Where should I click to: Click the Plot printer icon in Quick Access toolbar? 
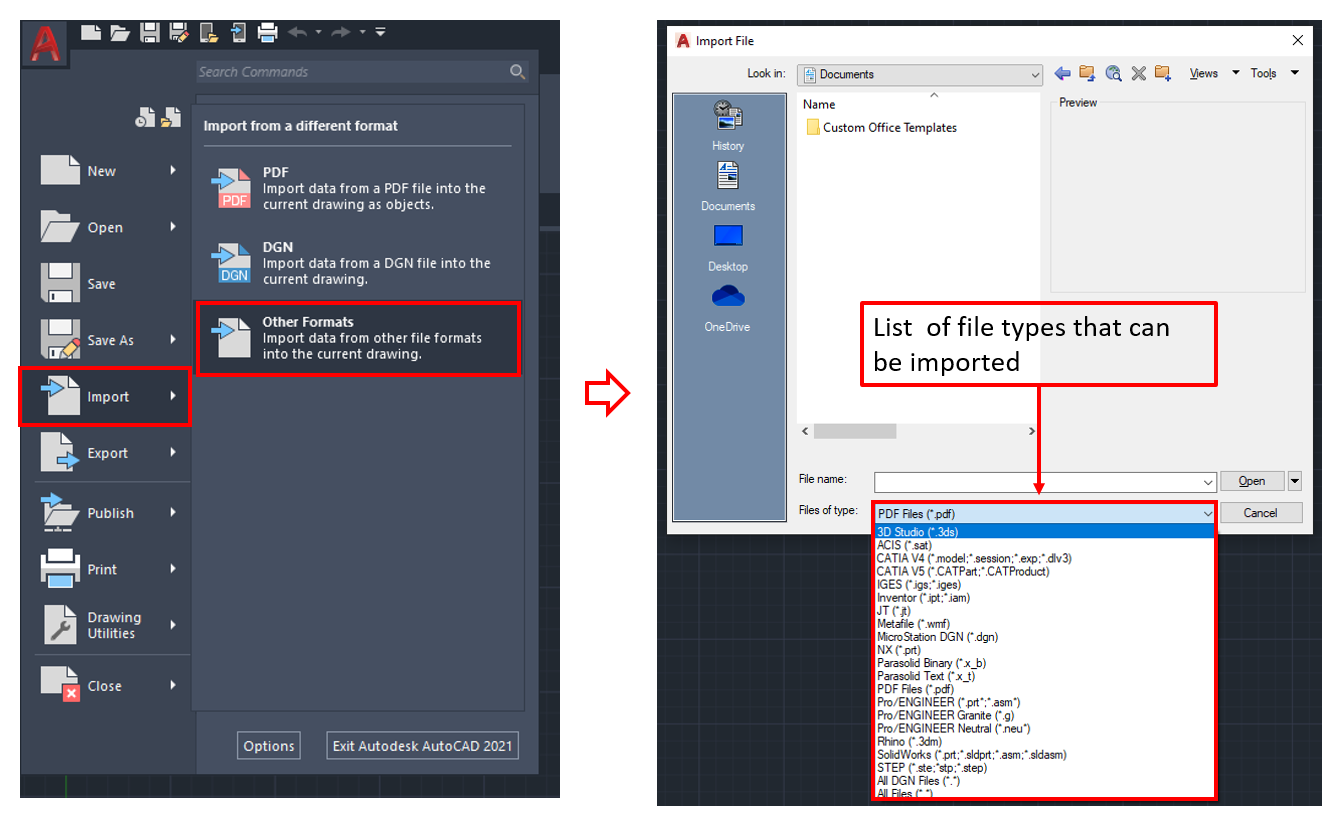[x=267, y=33]
